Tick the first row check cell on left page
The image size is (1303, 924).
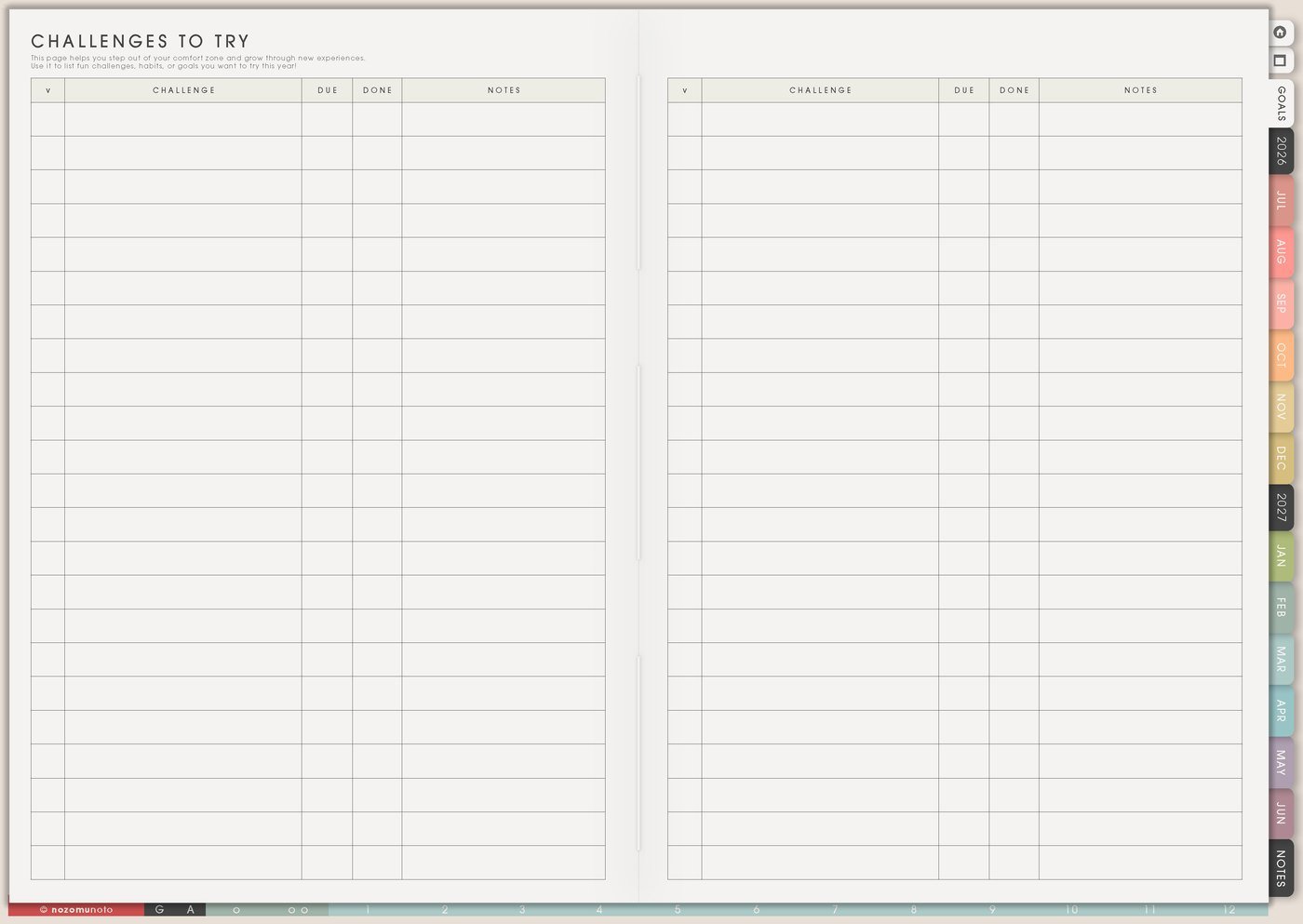[48, 119]
